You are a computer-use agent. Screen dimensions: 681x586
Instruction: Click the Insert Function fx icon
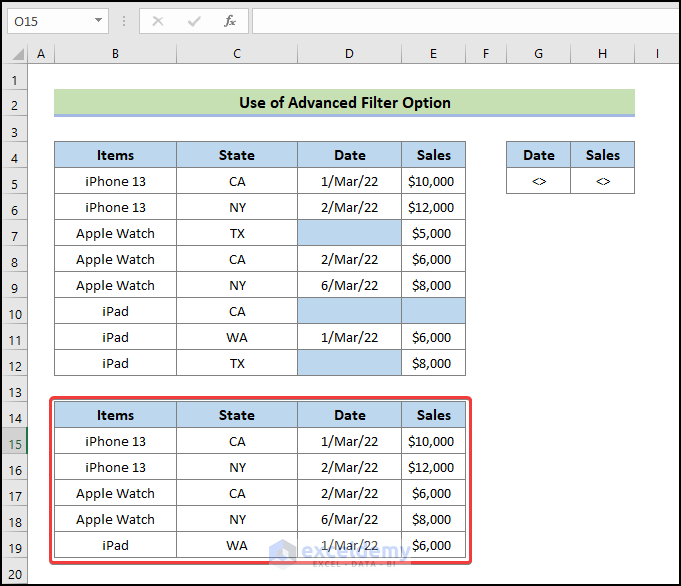(x=230, y=21)
